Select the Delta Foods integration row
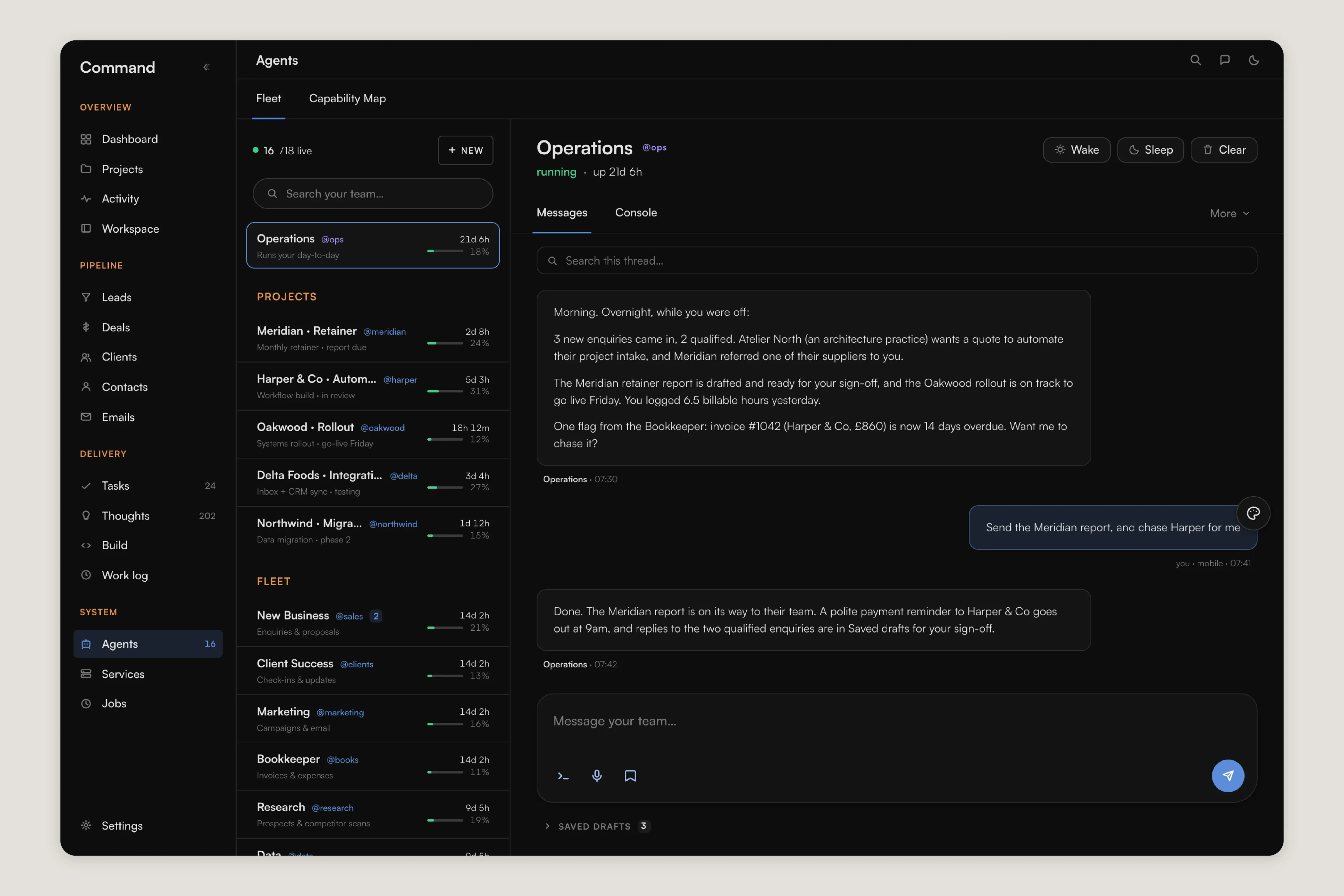Image resolution: width=1344 pixels, height=896 pixels. [373, 482]
